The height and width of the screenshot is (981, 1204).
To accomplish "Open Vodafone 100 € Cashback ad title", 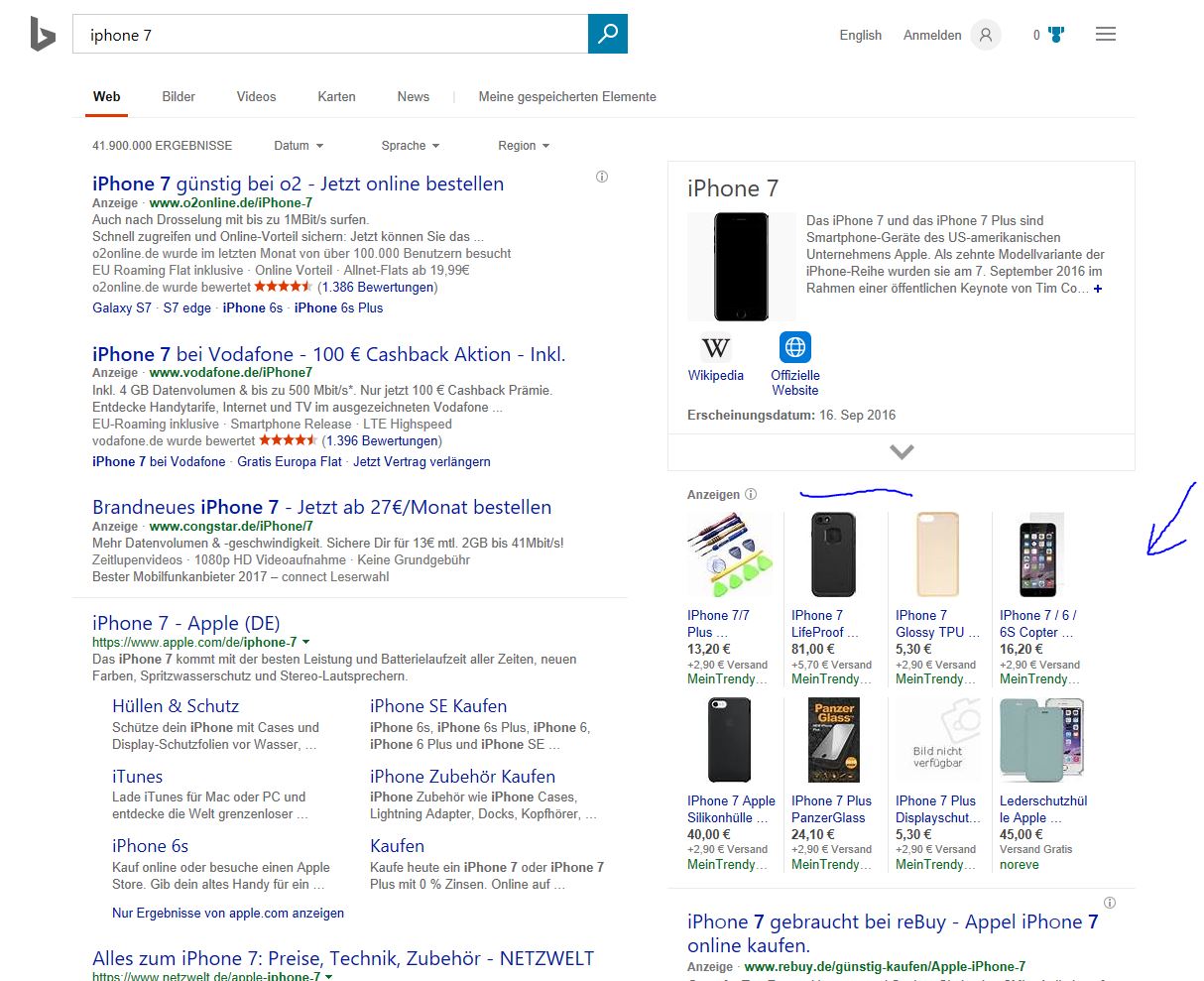I will tap(328, 354).
